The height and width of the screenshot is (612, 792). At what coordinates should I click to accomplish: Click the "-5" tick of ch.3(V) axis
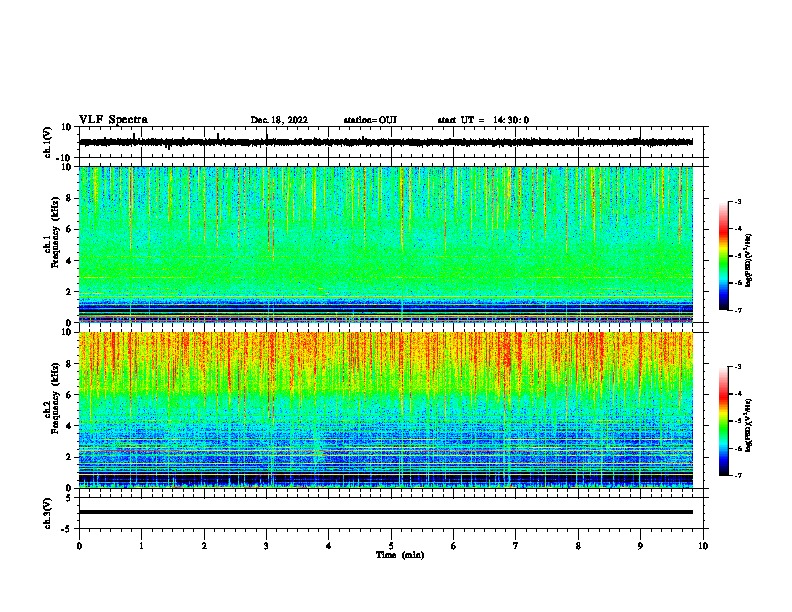tap(68, 529)
